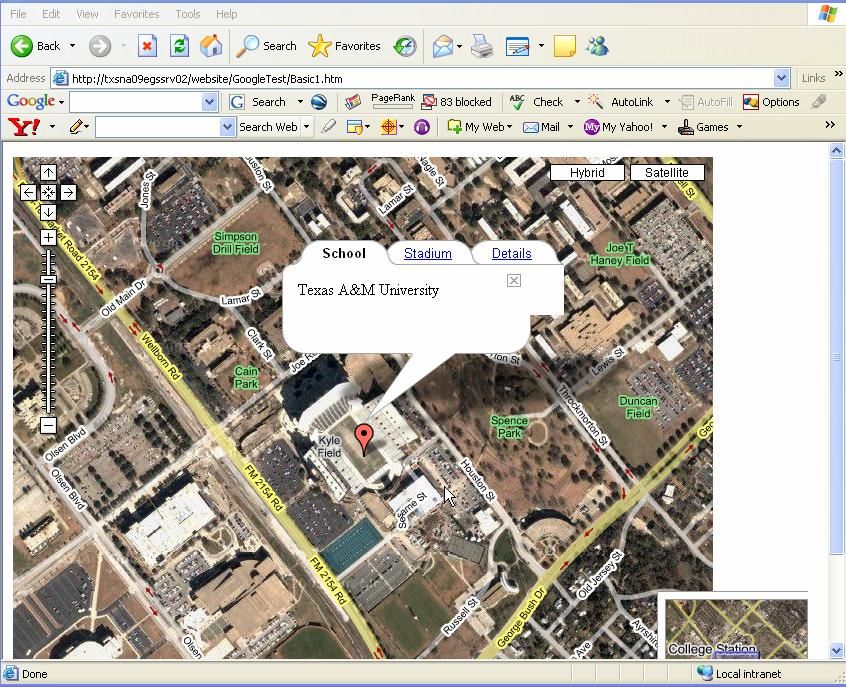The image size is (846, 687).
Task: Click the Google toolbar logo
Action: (31, 101)
